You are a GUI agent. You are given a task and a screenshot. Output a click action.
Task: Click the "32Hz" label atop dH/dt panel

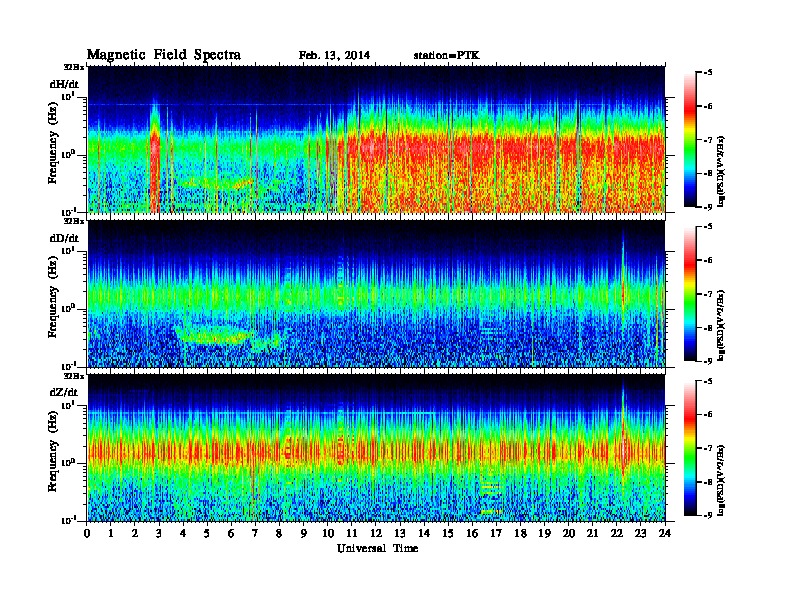[74, 67]
